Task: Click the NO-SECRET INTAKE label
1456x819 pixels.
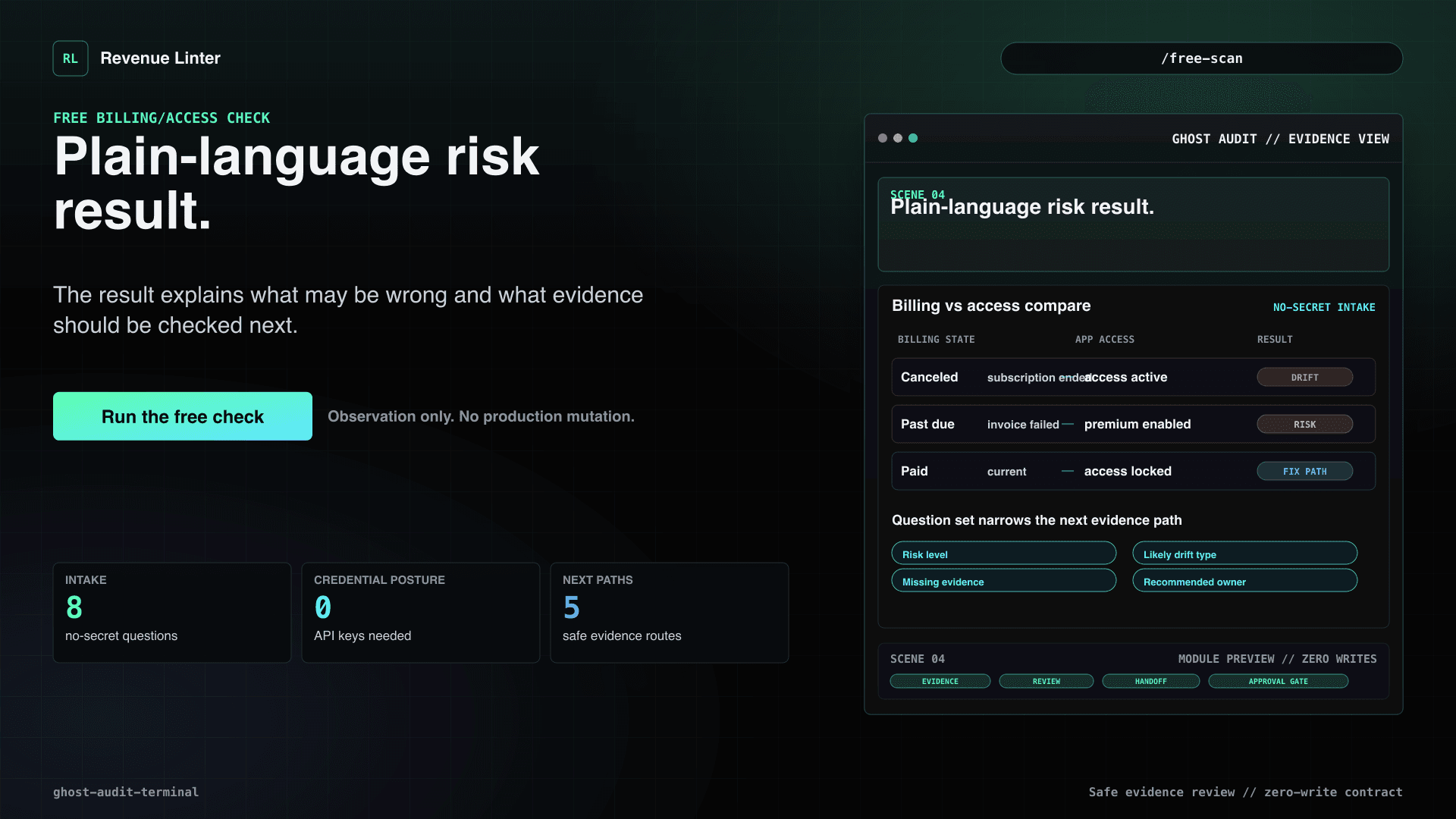Action: point(1324,307)
